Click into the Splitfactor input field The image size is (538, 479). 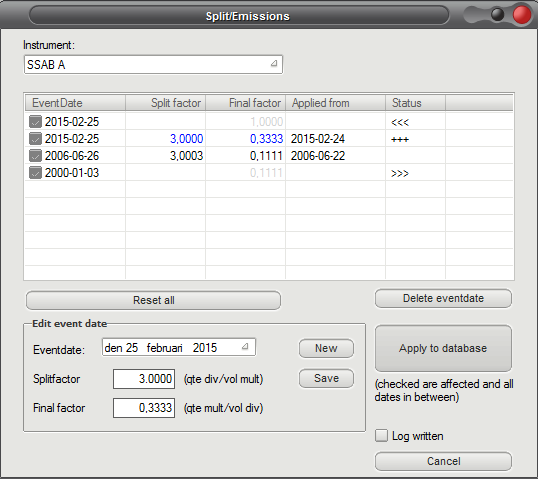(x=144, y=379)
